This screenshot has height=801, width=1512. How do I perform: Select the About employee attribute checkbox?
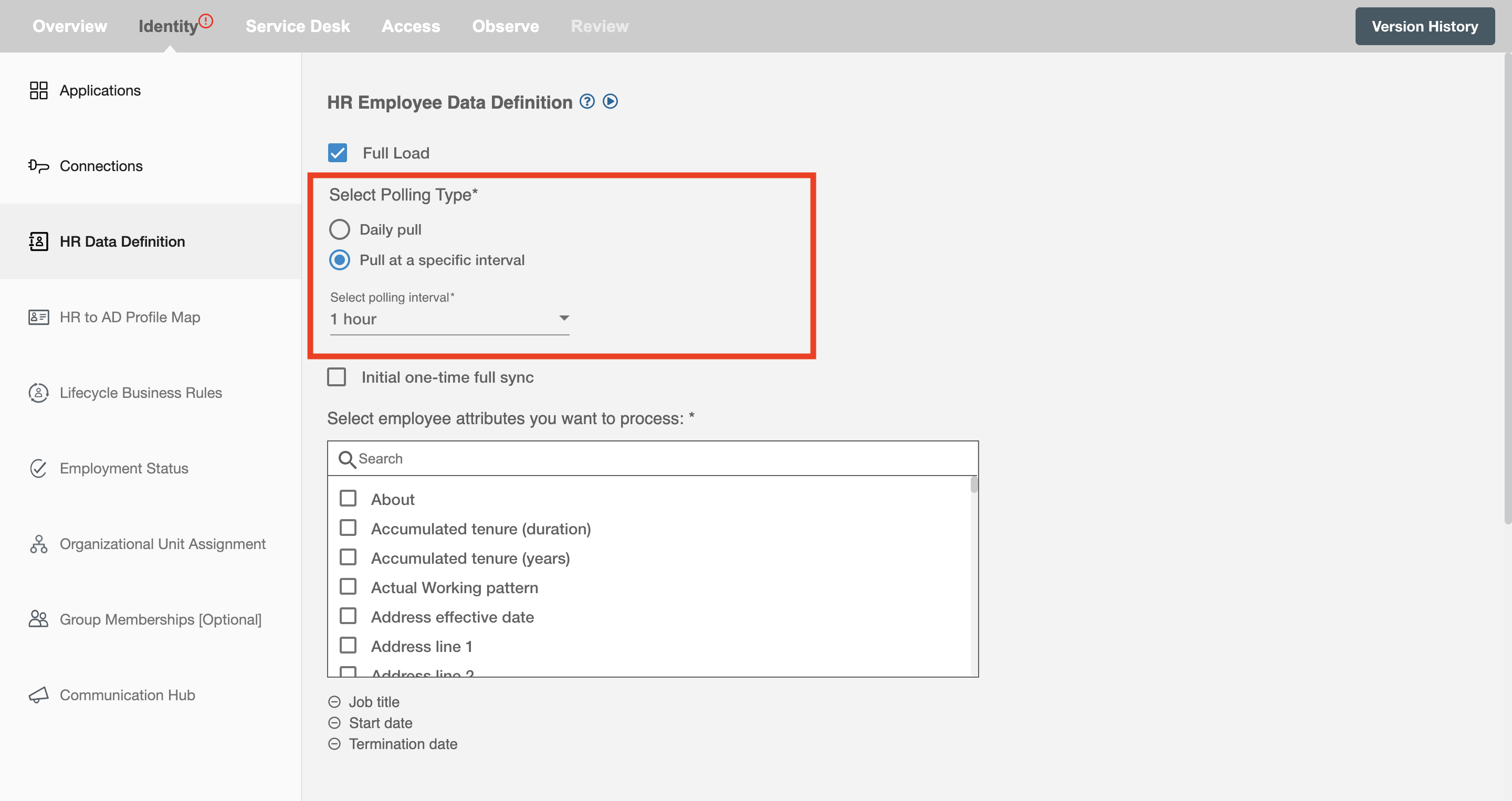(349, 498)
